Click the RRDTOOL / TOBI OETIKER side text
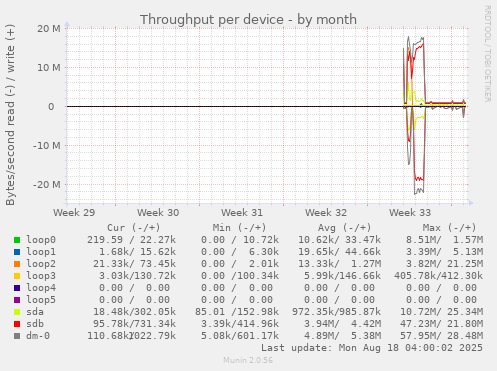The width and height of the screenshot is (497, 371). coord(487,54)
